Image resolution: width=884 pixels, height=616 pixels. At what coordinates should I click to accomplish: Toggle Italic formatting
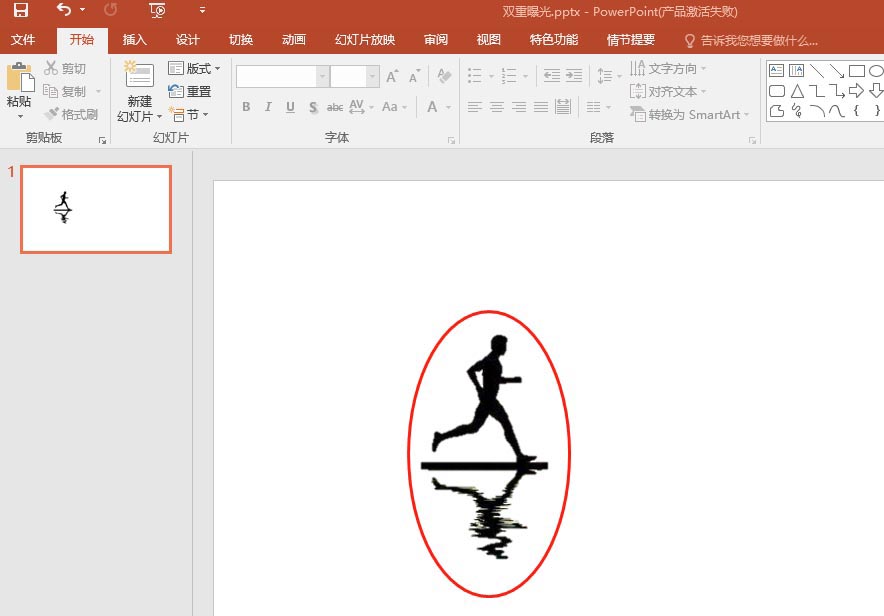click(x=268, y=107)
